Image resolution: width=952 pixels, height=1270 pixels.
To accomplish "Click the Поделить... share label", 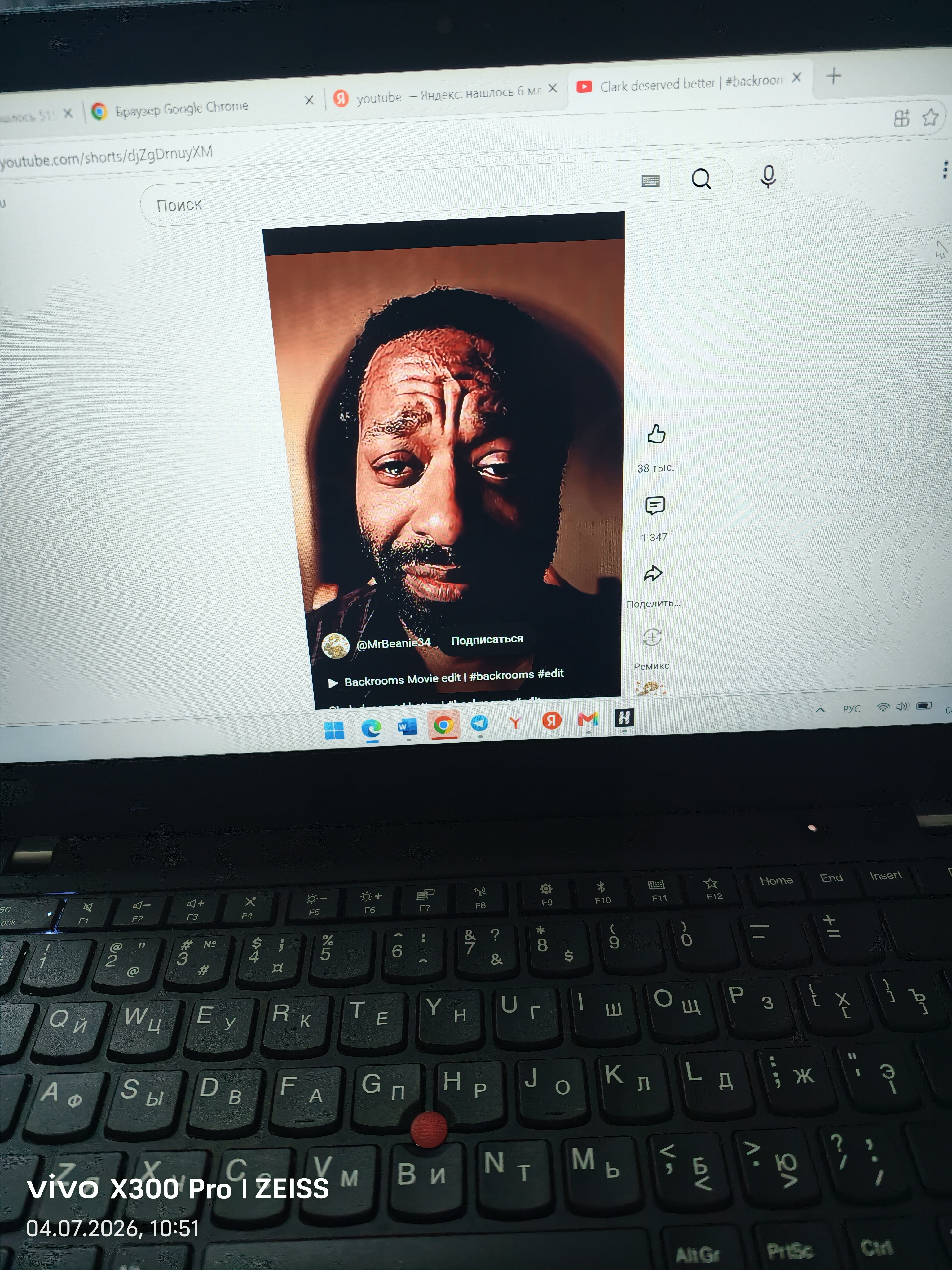I will pyautogui.click(x=653, y=603).
